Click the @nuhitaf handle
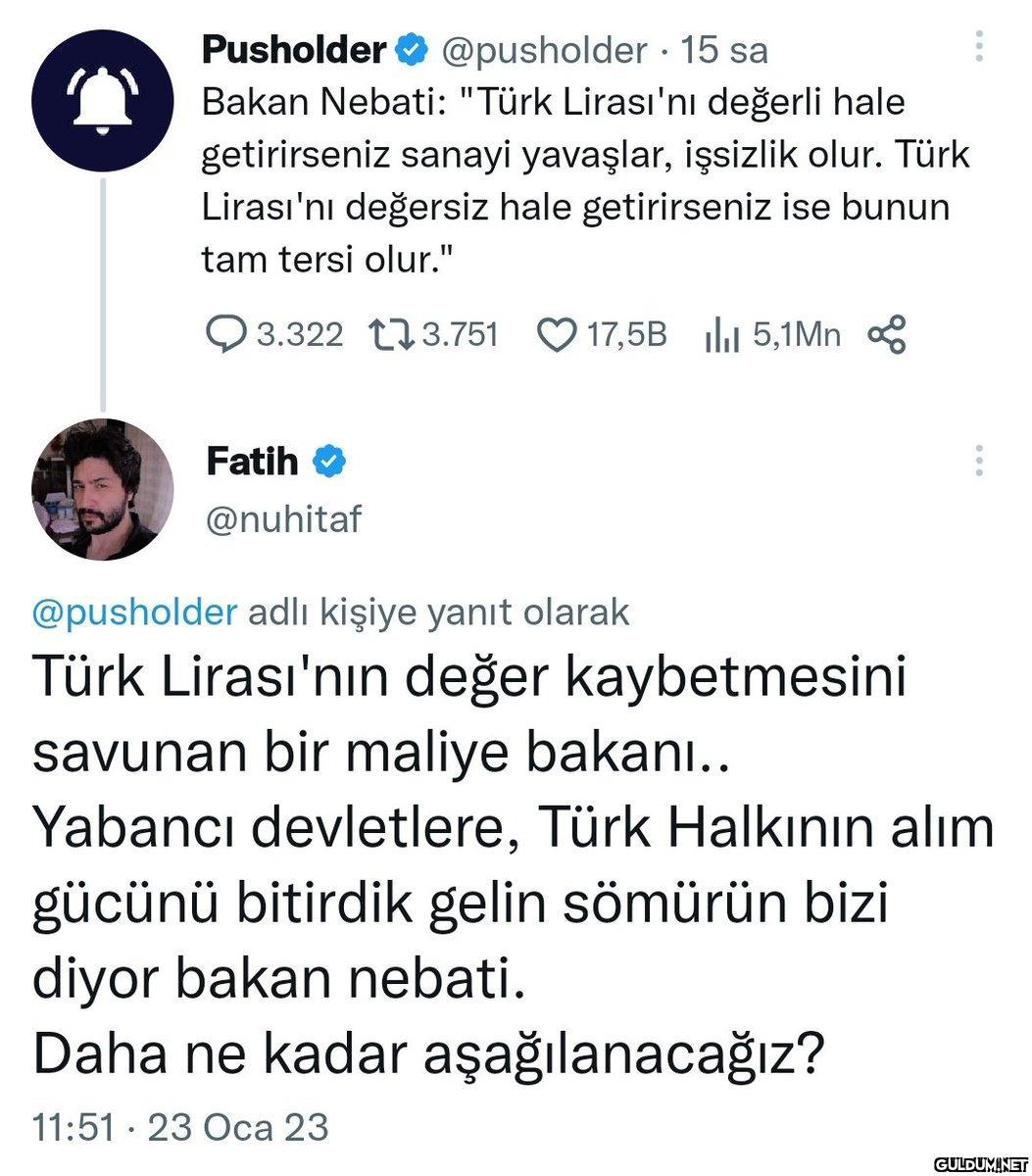 283,519
